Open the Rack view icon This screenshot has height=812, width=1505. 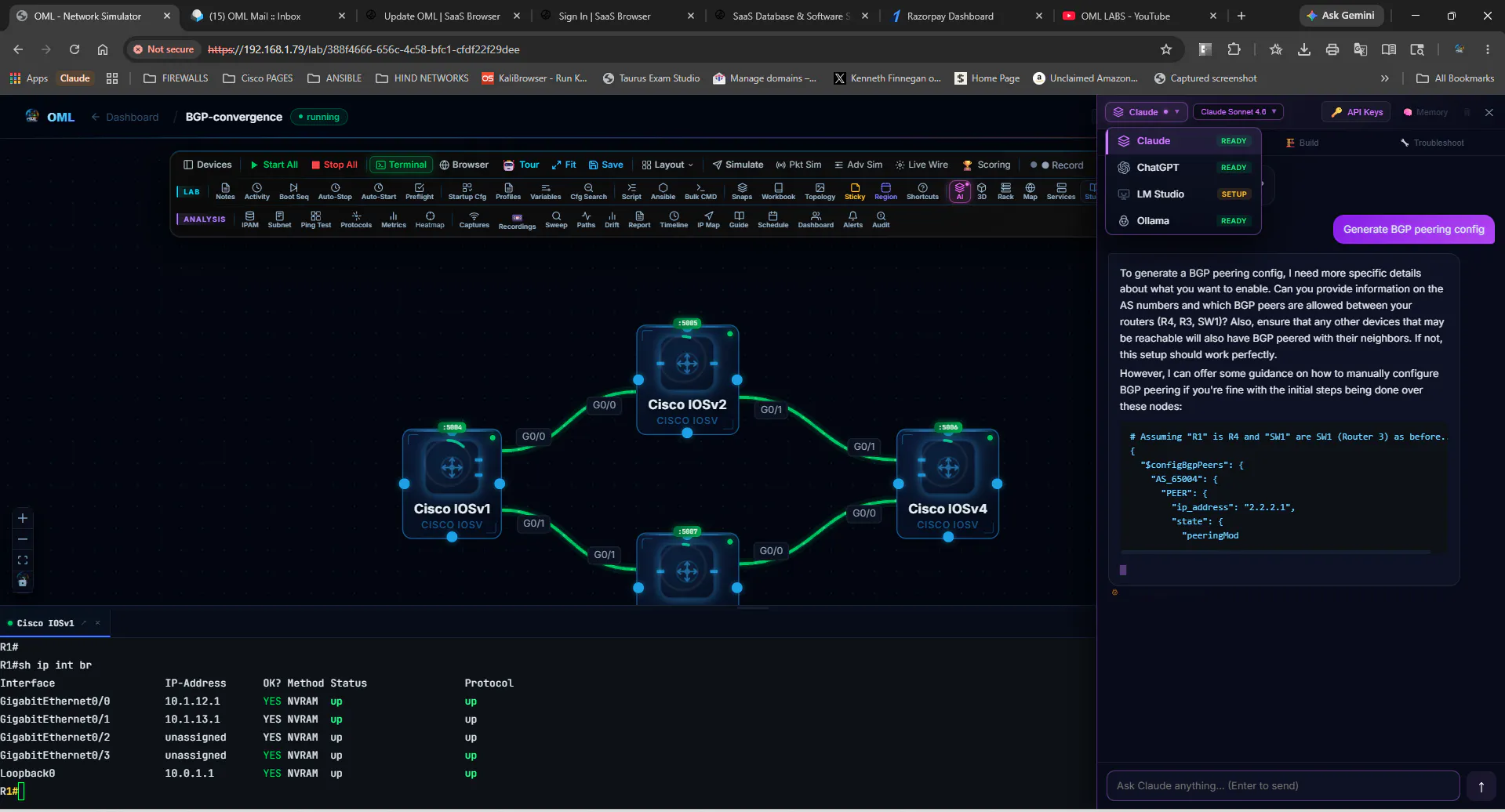[x=1005, y=191]
